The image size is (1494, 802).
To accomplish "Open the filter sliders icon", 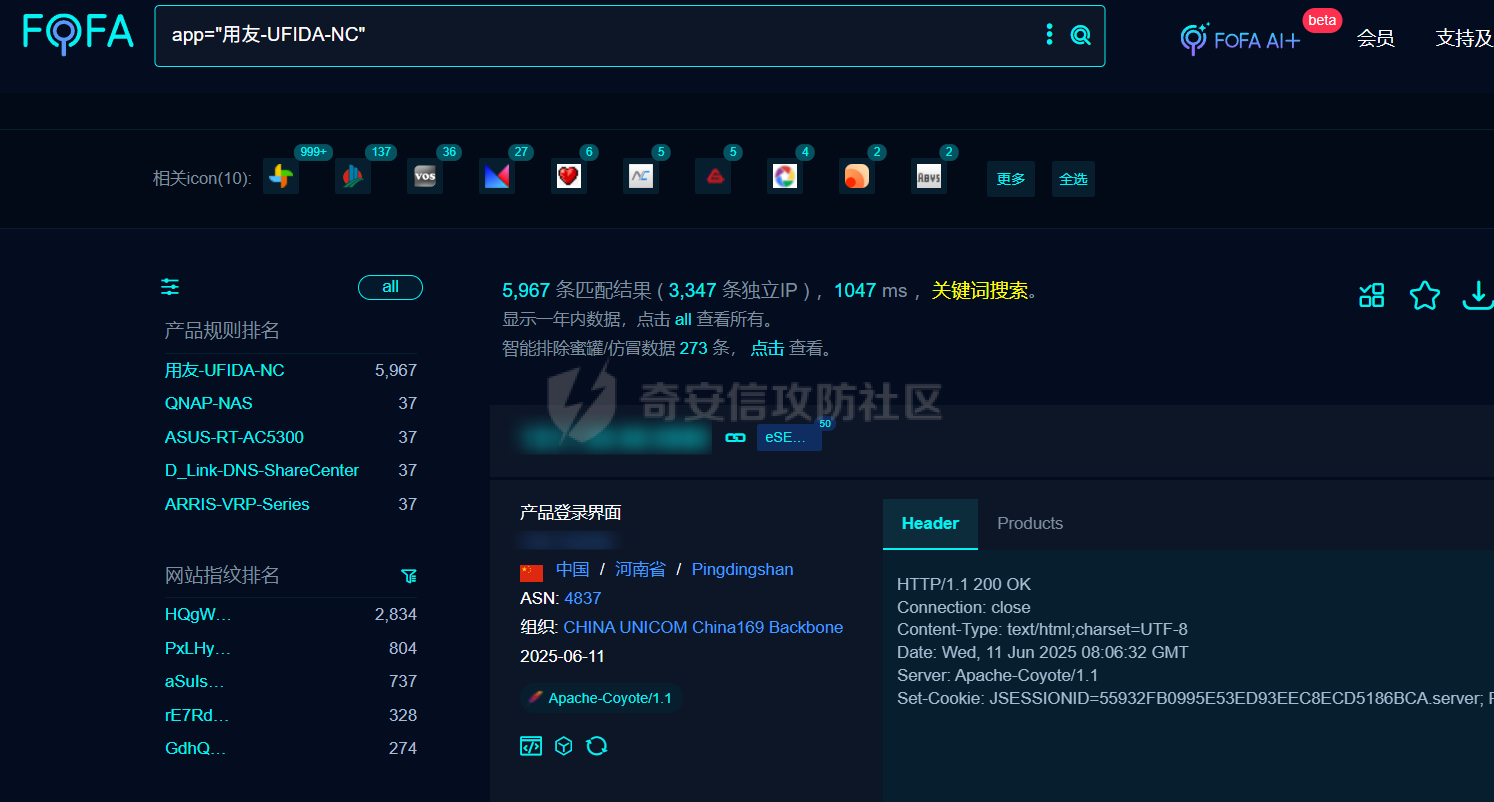I will pos(170,287).
